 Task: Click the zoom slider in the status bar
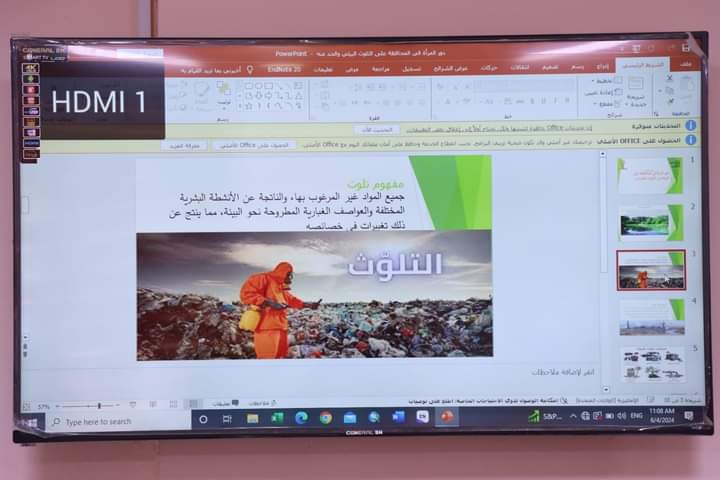98,406
